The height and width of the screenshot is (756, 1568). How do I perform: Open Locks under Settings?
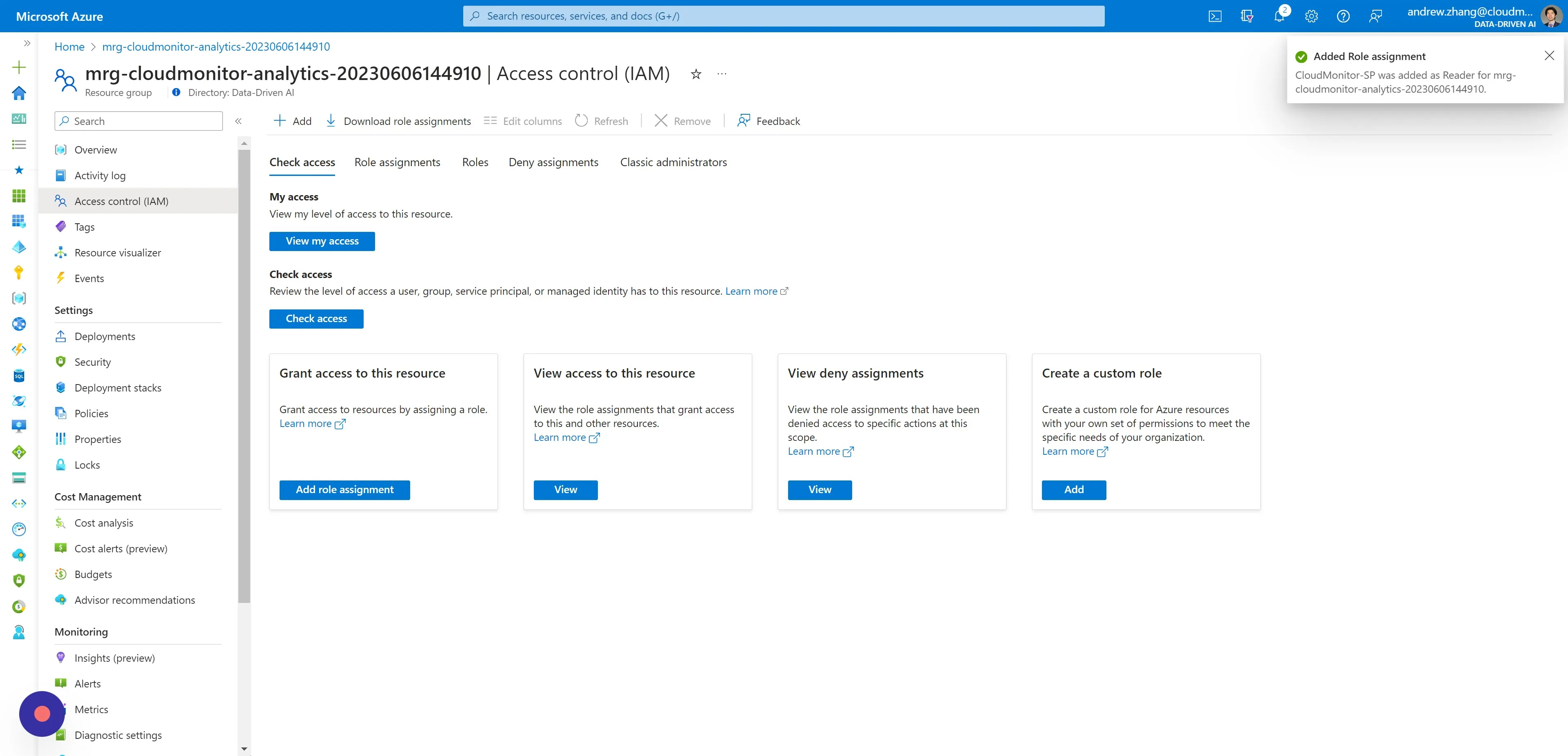138,465
